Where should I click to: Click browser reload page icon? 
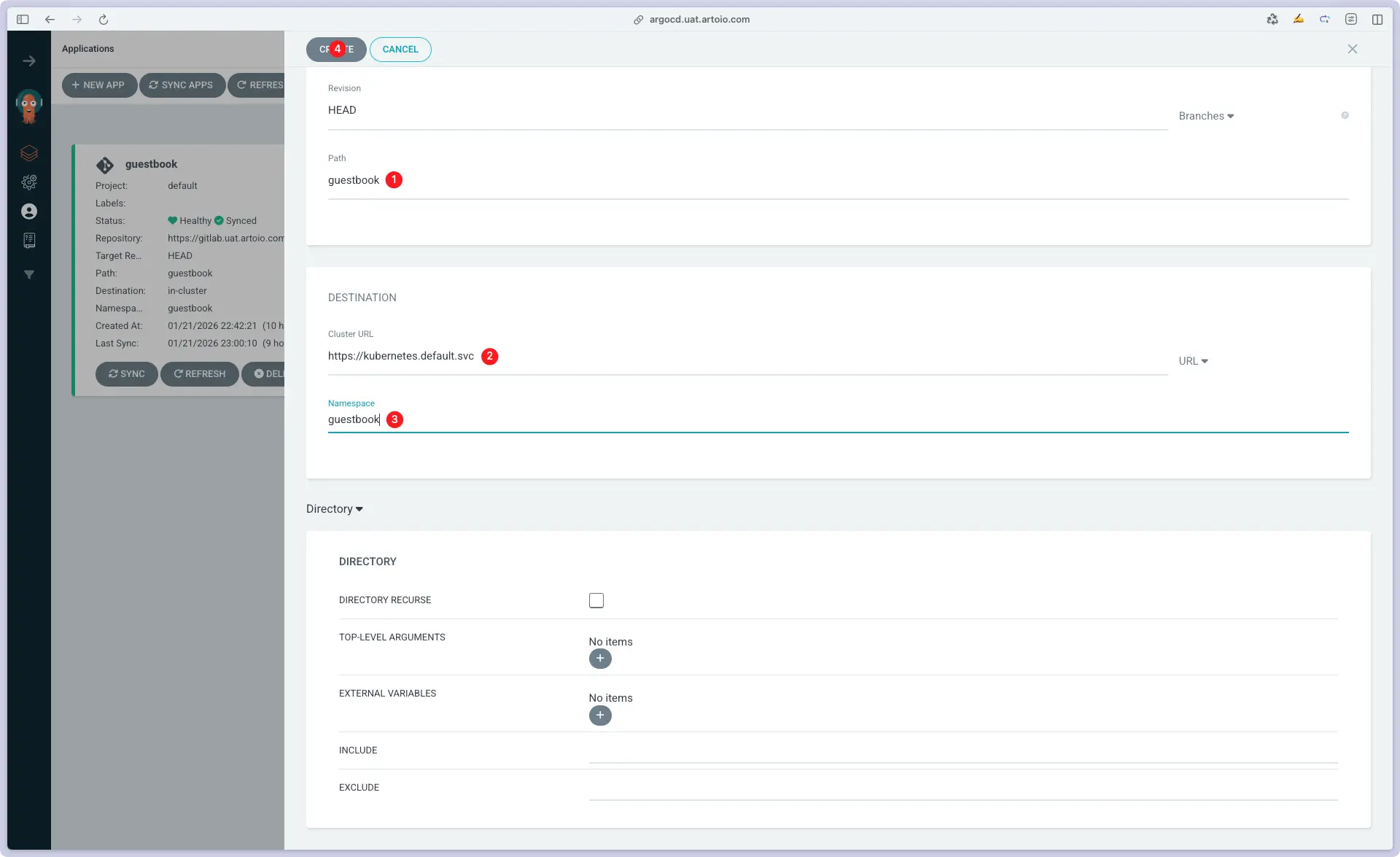[x=104, y=20]
